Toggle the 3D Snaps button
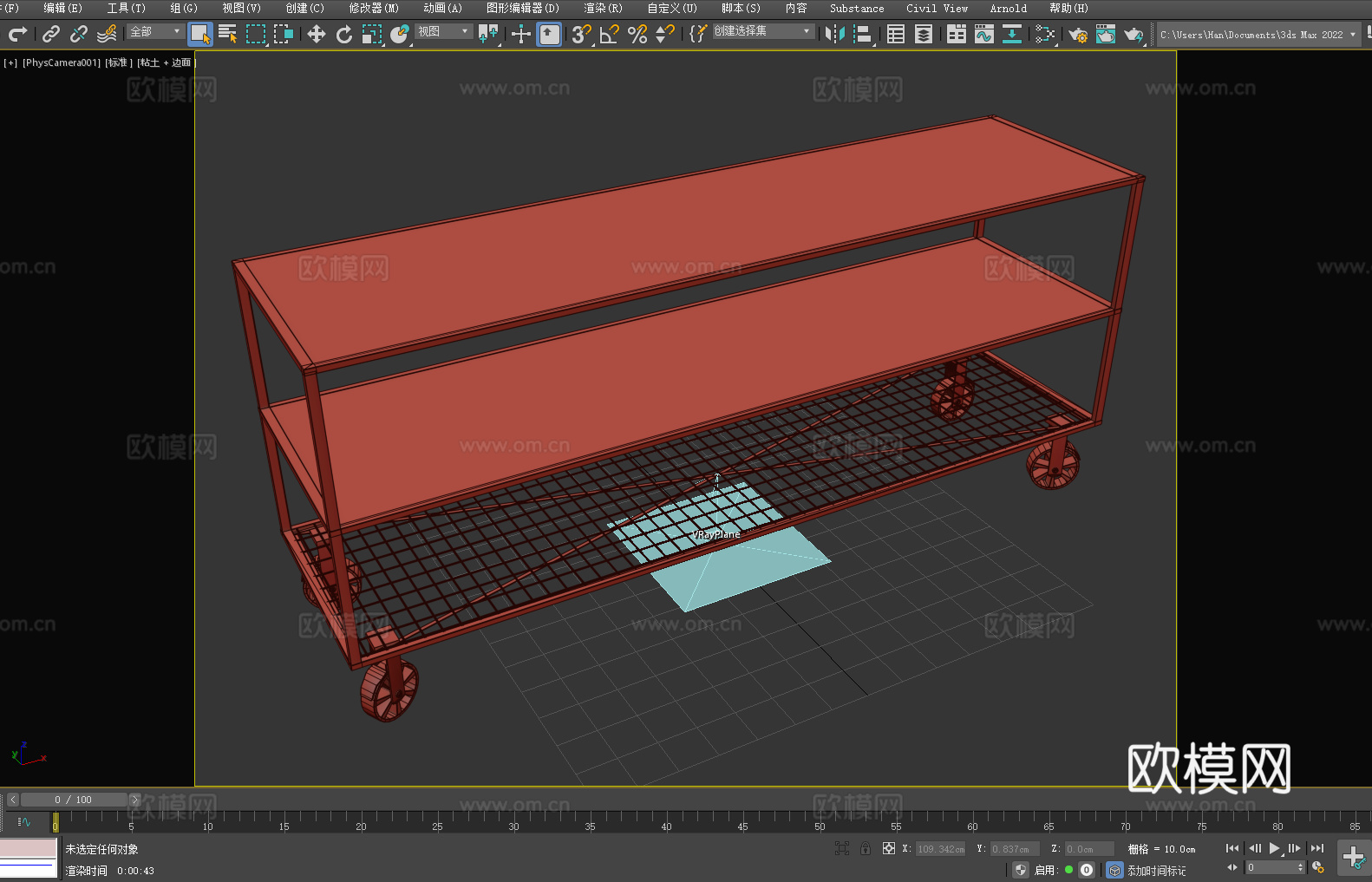 pos(580,34)
